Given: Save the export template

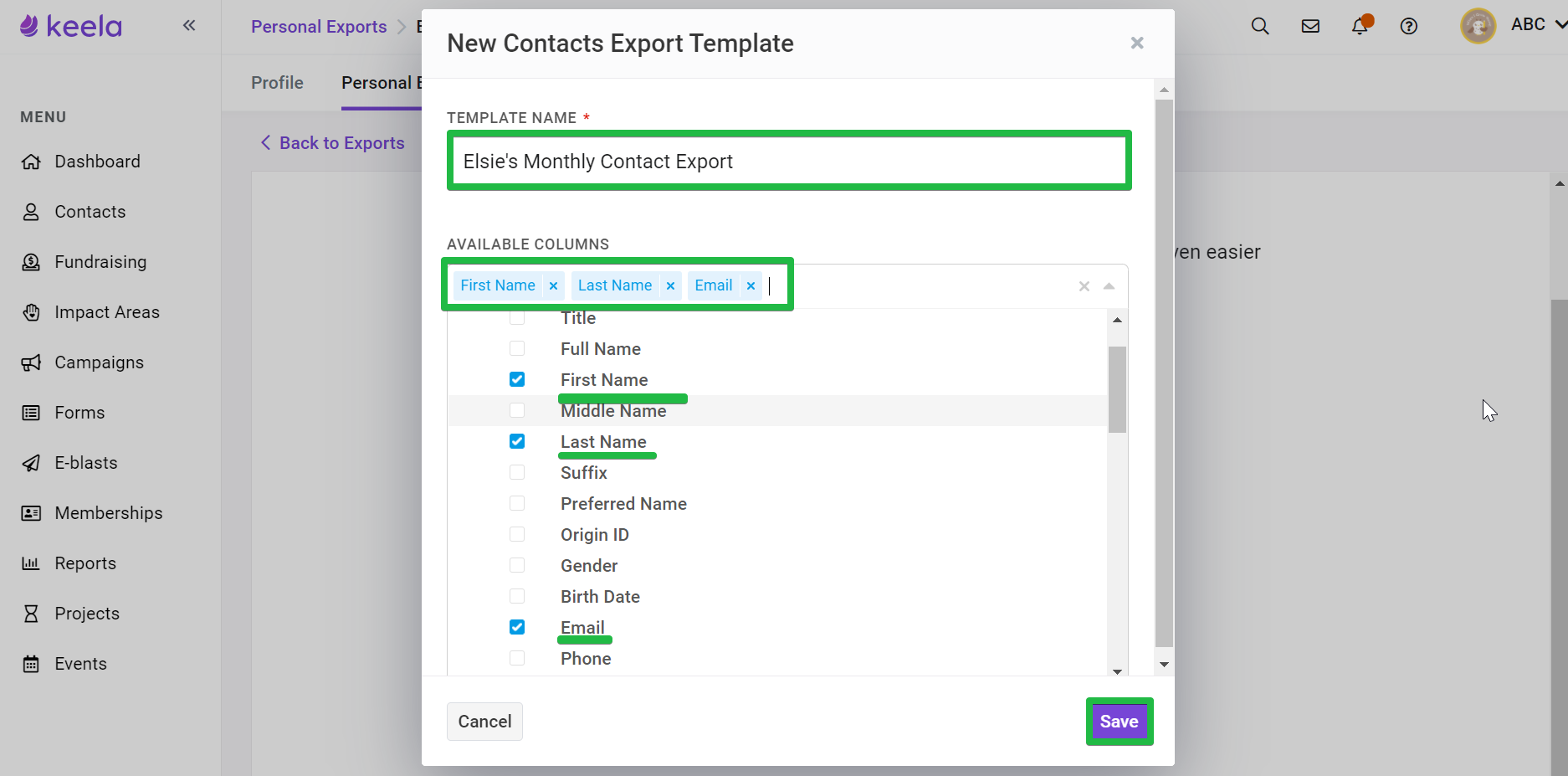Looking at the screenshot, I should tap(1120, 722).
